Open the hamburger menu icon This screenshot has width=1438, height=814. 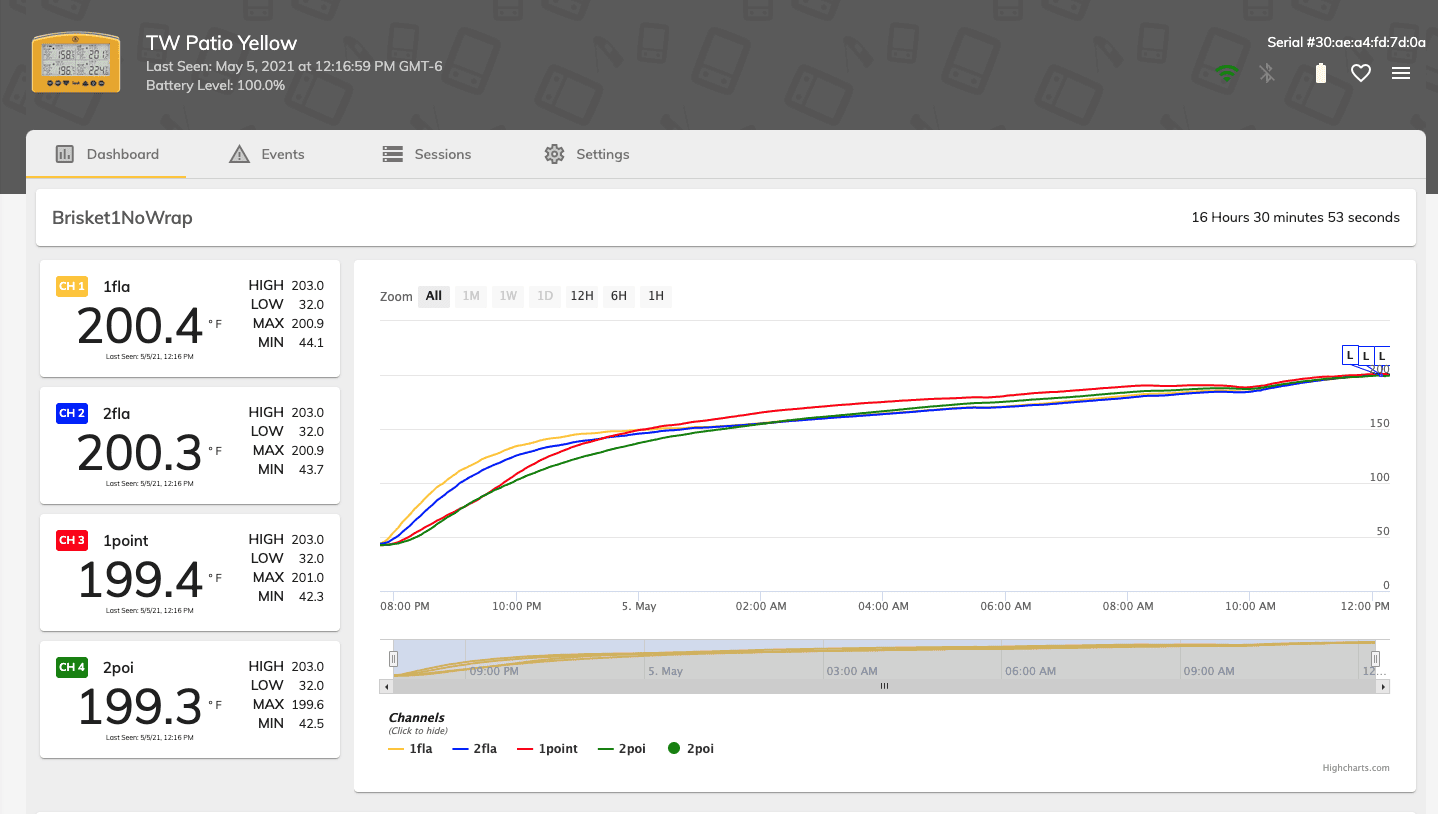coord(1401,73)
